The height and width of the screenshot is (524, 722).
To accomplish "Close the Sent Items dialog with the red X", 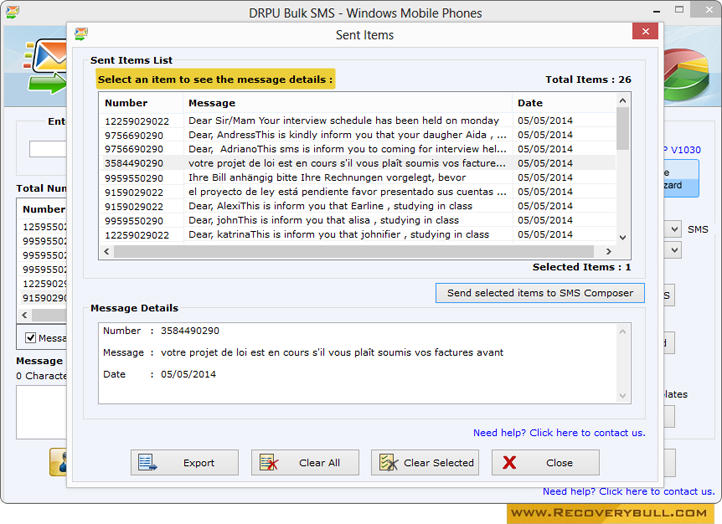I will [x=645, y=31].
